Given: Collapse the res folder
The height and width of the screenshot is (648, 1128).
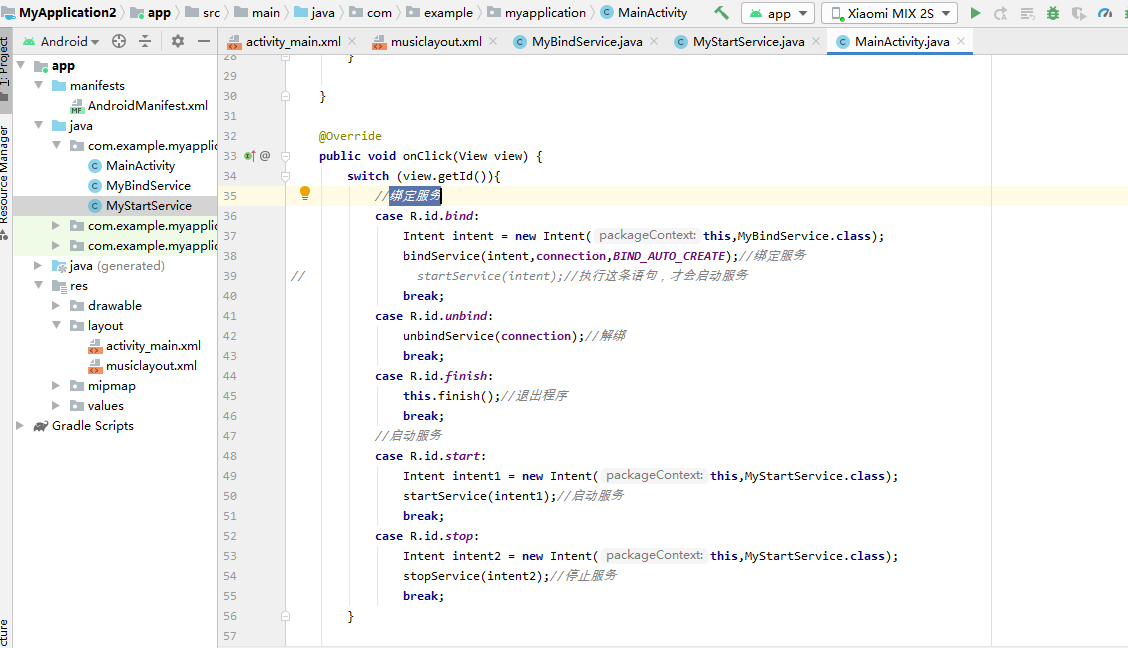Looking at the screenshot, I should point(39,286).
